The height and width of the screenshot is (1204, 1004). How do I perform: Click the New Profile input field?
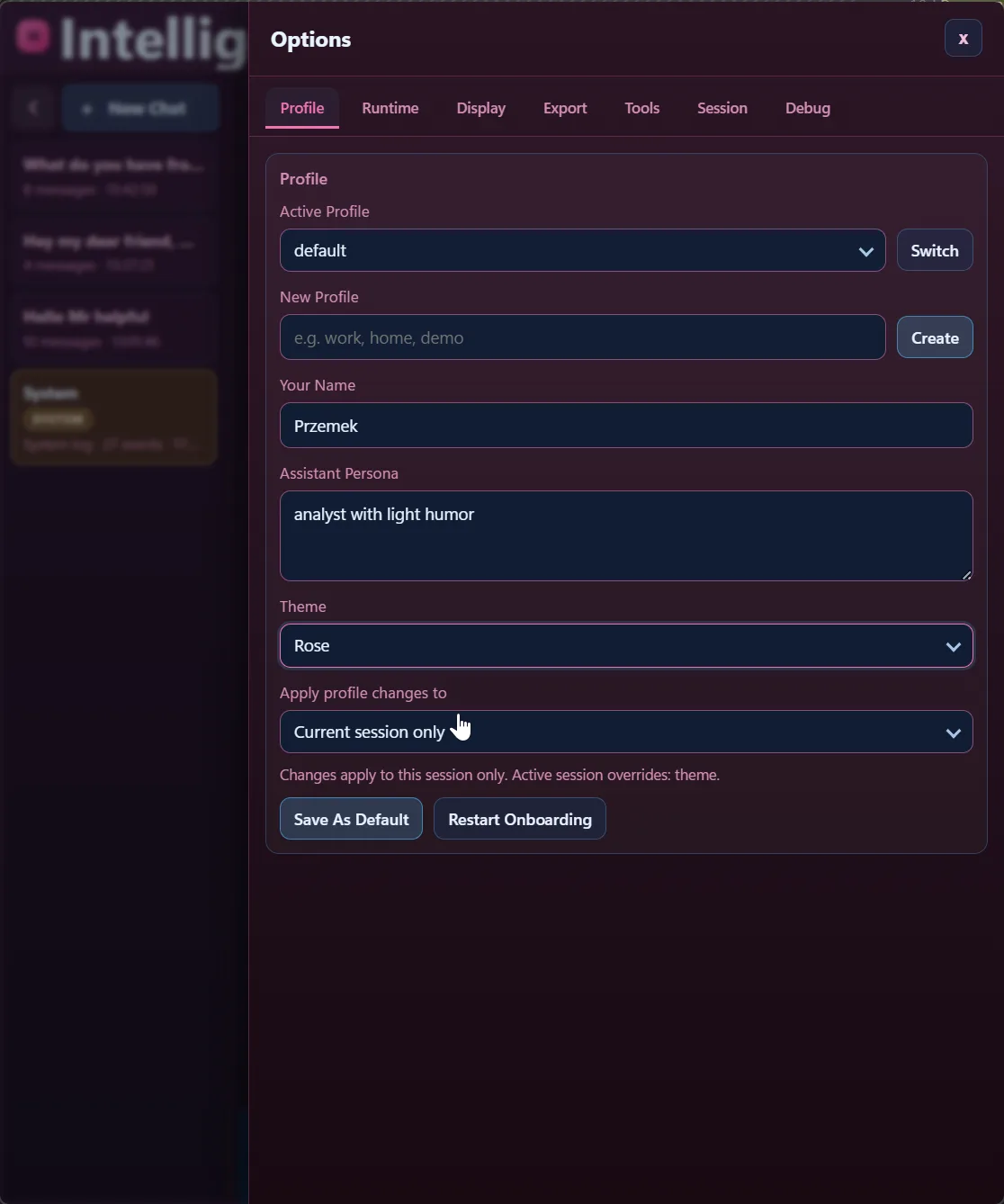582,337
